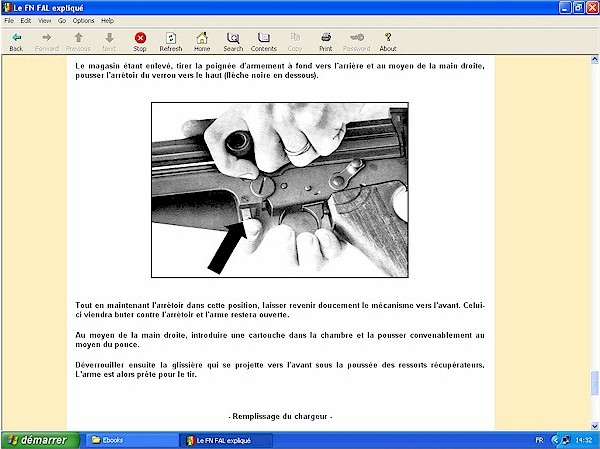
Task: Open the Edit menu
Action: tap(26, 21)
